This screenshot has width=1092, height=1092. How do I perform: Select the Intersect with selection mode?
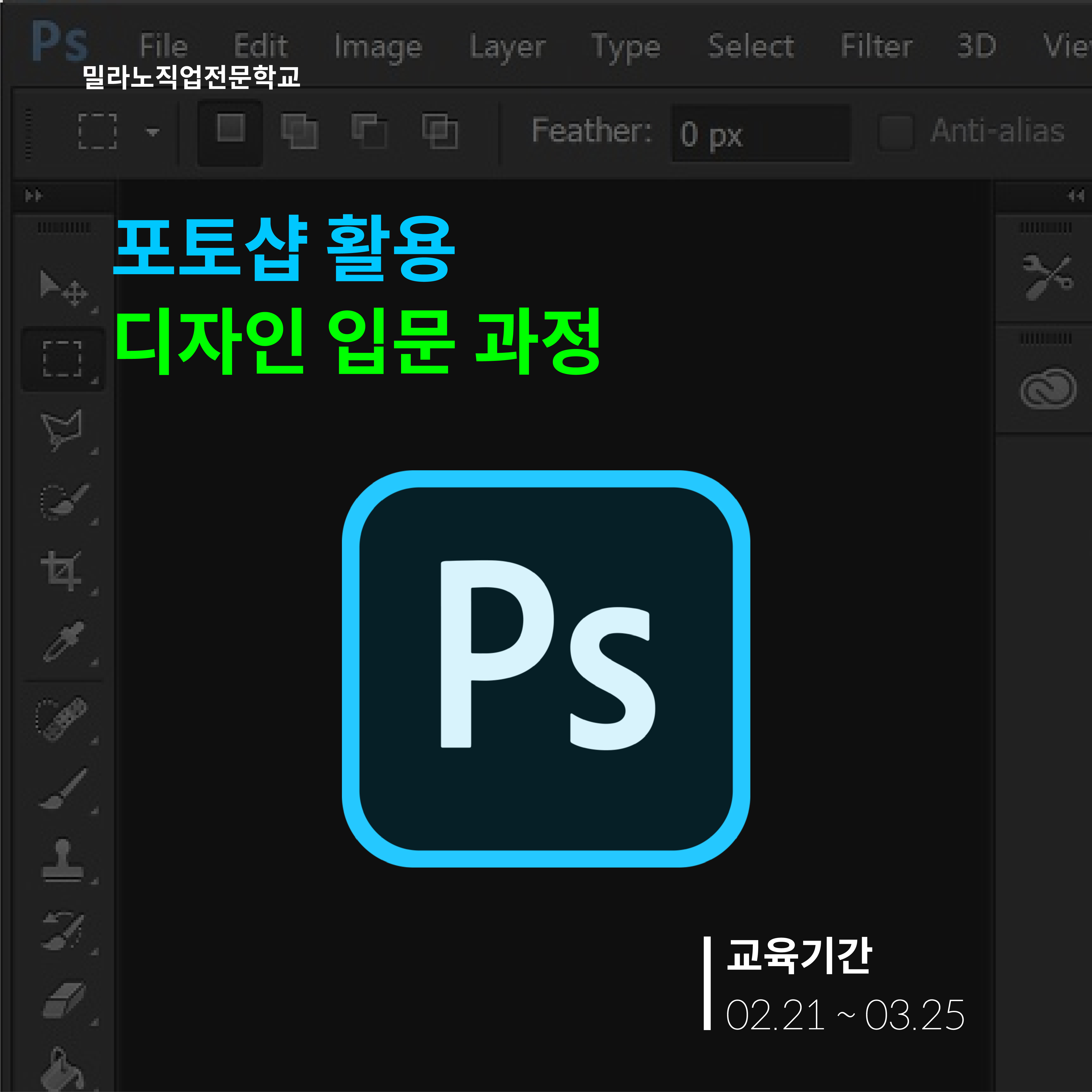pos(440,131)
